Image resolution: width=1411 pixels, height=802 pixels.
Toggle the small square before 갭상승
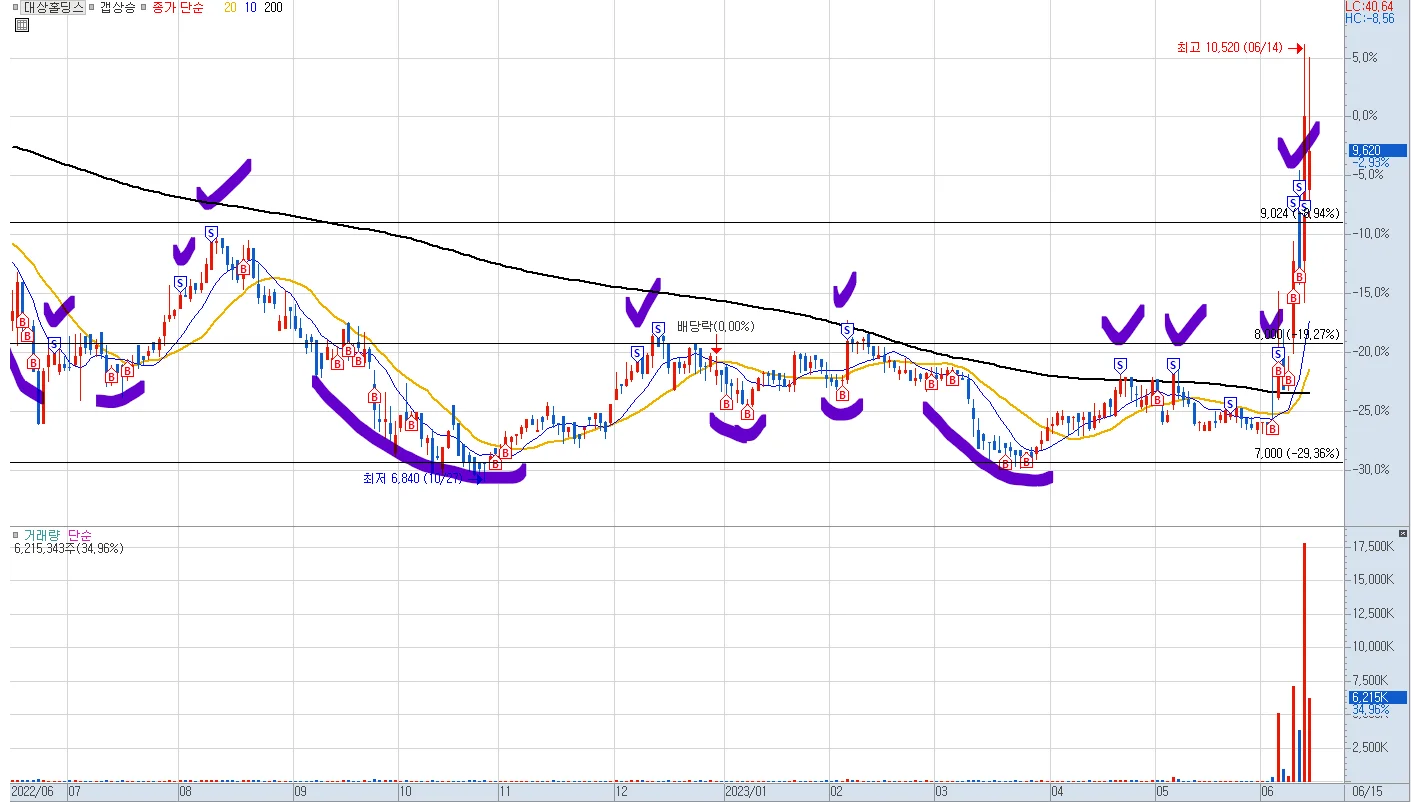[92, 7]
